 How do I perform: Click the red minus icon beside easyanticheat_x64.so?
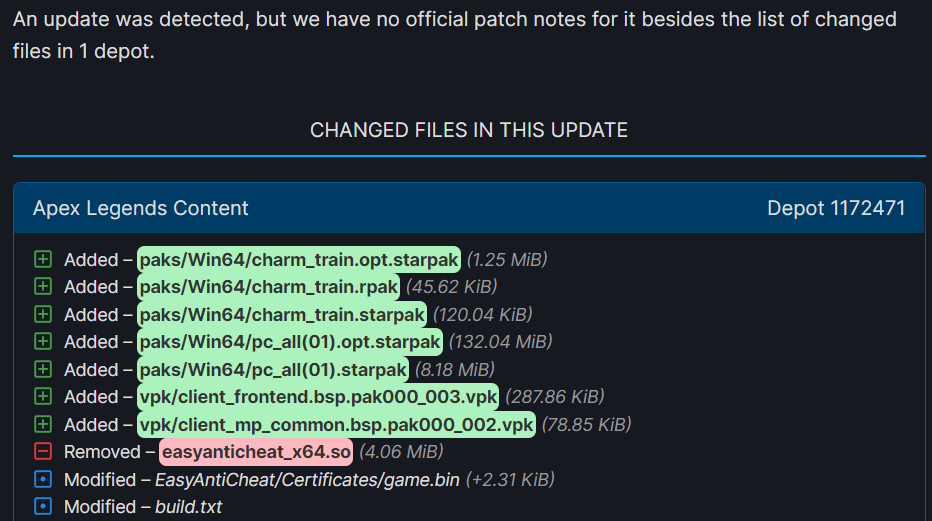(x=42, y=452)
